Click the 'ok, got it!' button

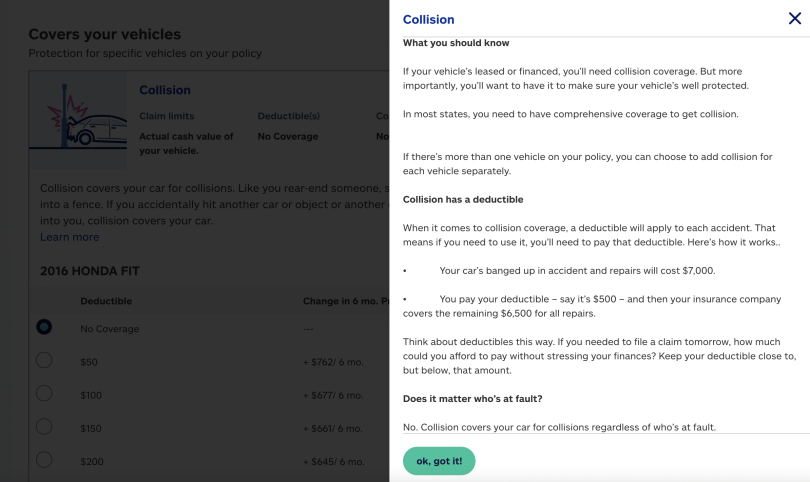click(439, 461)
